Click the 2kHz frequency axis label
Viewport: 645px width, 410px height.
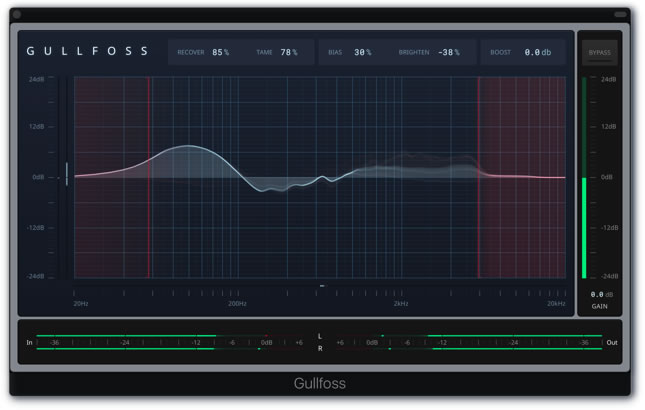[x=401, y=303]
